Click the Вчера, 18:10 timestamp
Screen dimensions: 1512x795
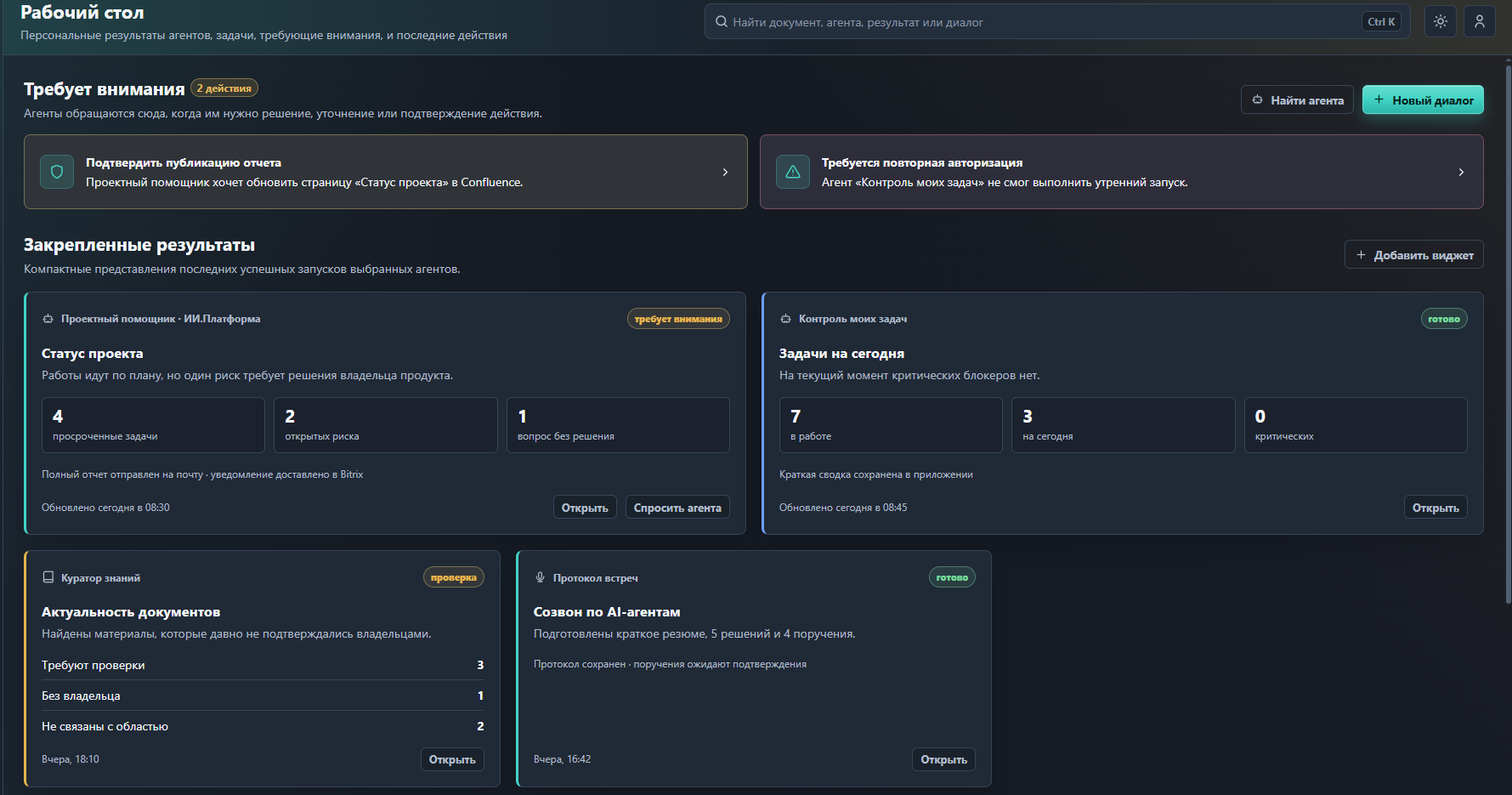pyautogui.click(x=71, y=759)
